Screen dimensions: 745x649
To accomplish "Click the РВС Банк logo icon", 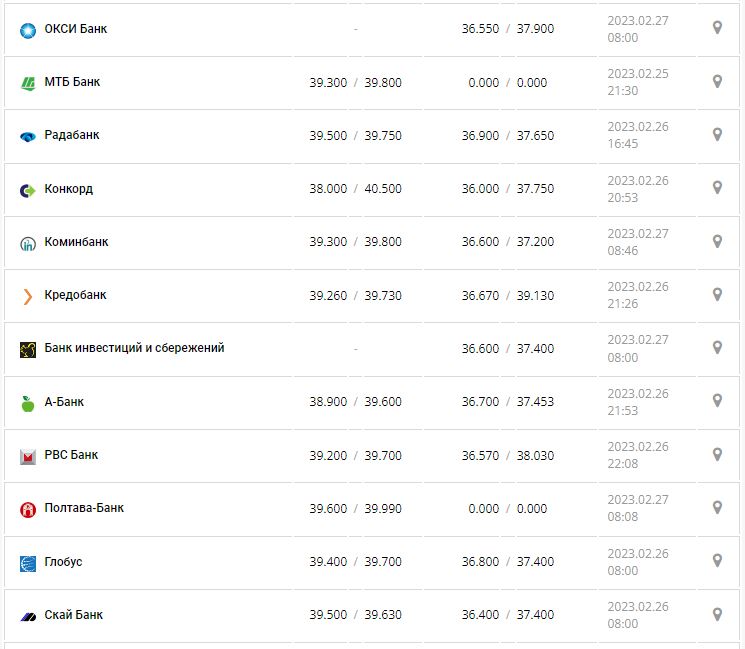I will pos(28,456).
